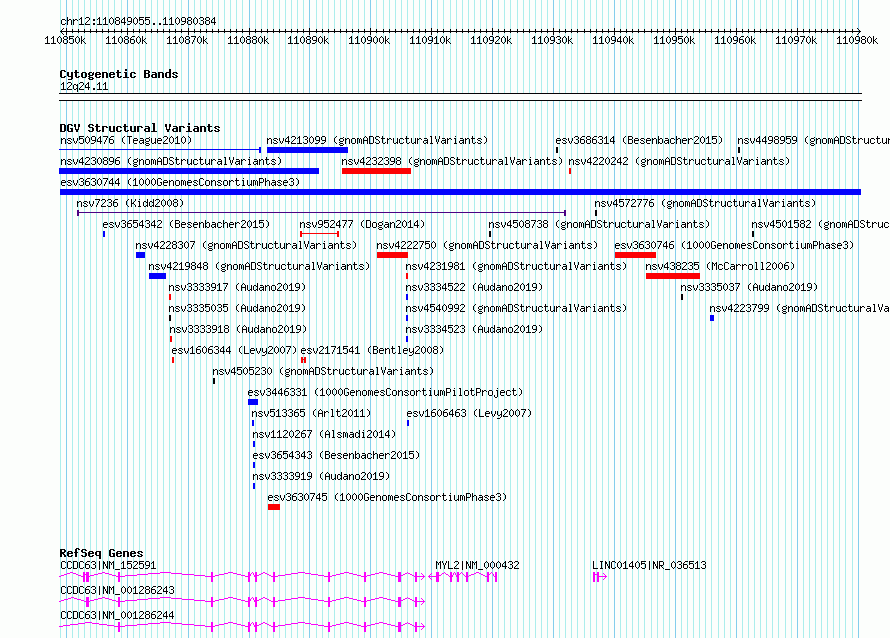The height and width of the screenshot is (638, 890).
Task: Open esv3654342 (Besenbacher2015) variant
Action: coord(186,224)
